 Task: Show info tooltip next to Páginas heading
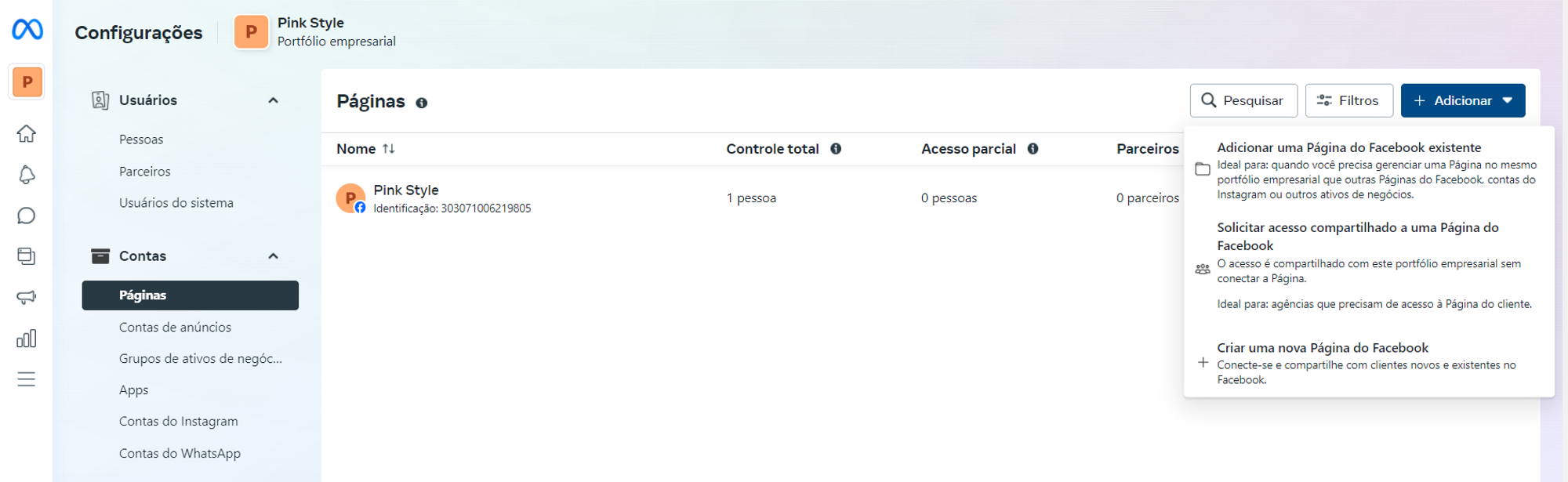pyautogui.click(x=422, y=103)
